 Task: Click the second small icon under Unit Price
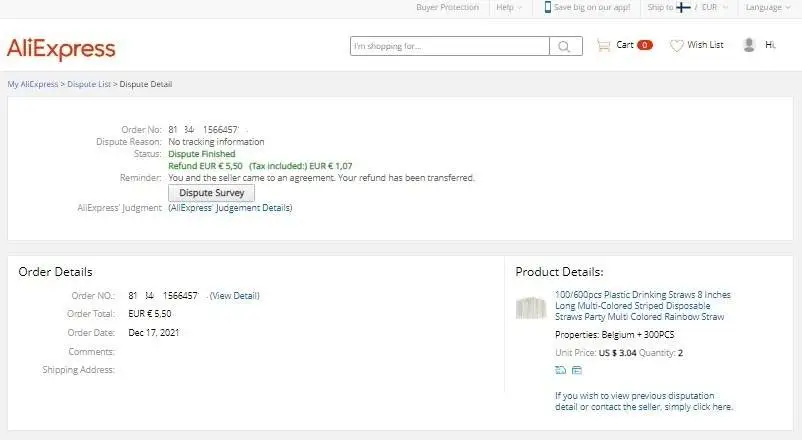coord(576,370)
